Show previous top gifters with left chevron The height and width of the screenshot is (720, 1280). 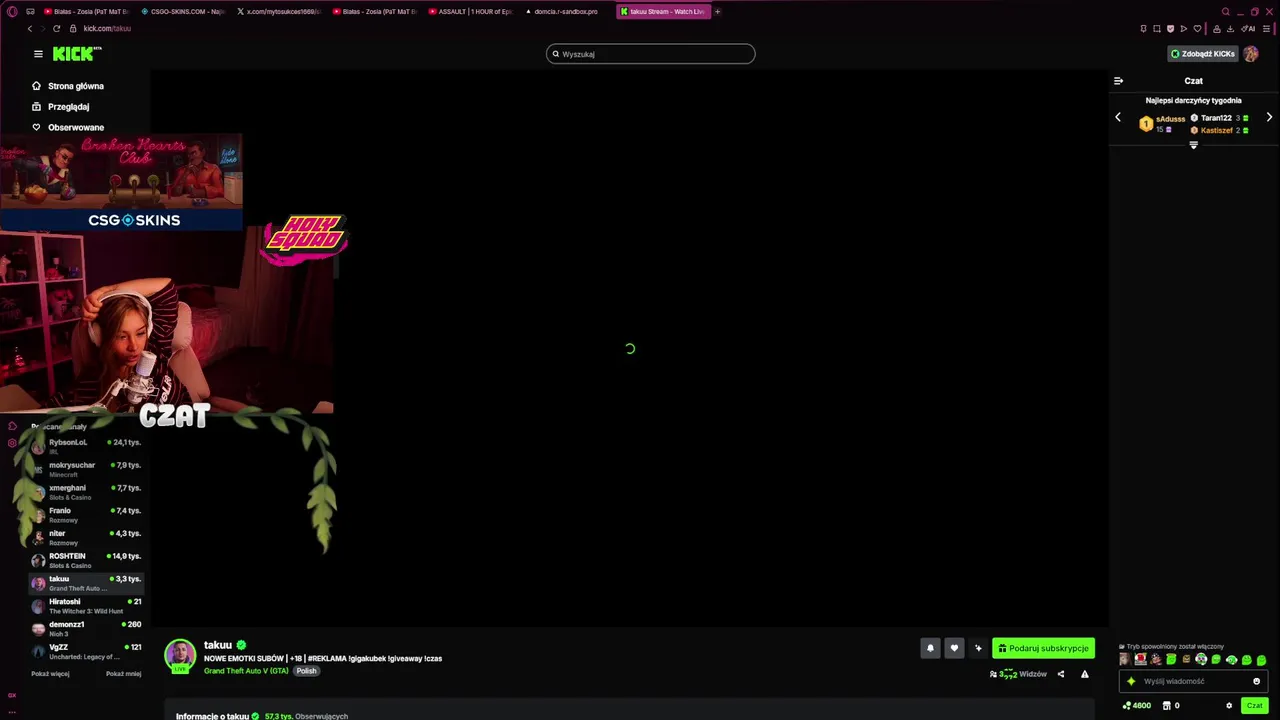click(x=1118, y=118)
